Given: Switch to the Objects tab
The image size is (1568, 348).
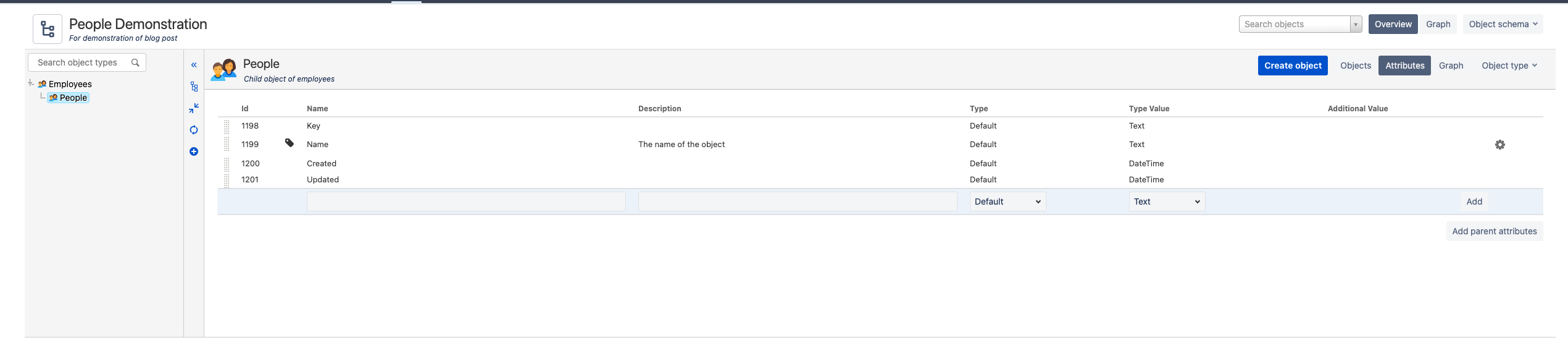Looking at the screenshot, I should point(1355,66).
